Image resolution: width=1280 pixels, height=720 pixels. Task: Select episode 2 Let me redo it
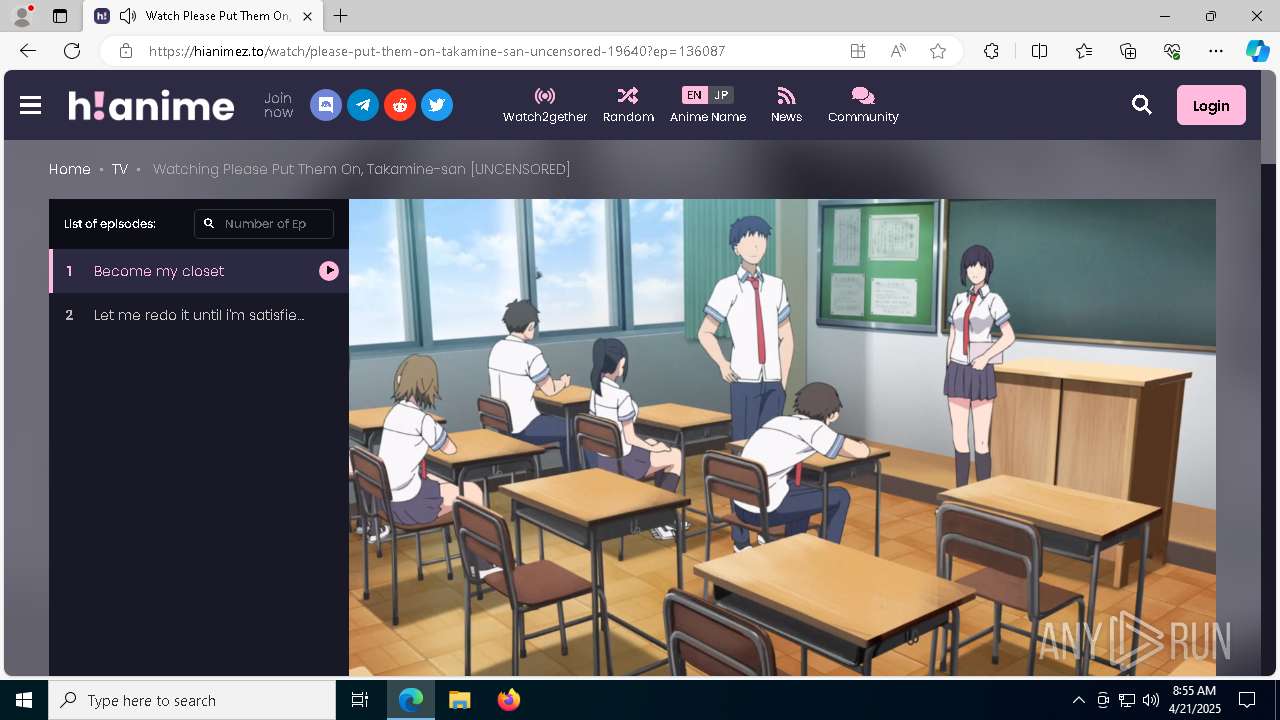pyautogui.click(x=199, y=315)
